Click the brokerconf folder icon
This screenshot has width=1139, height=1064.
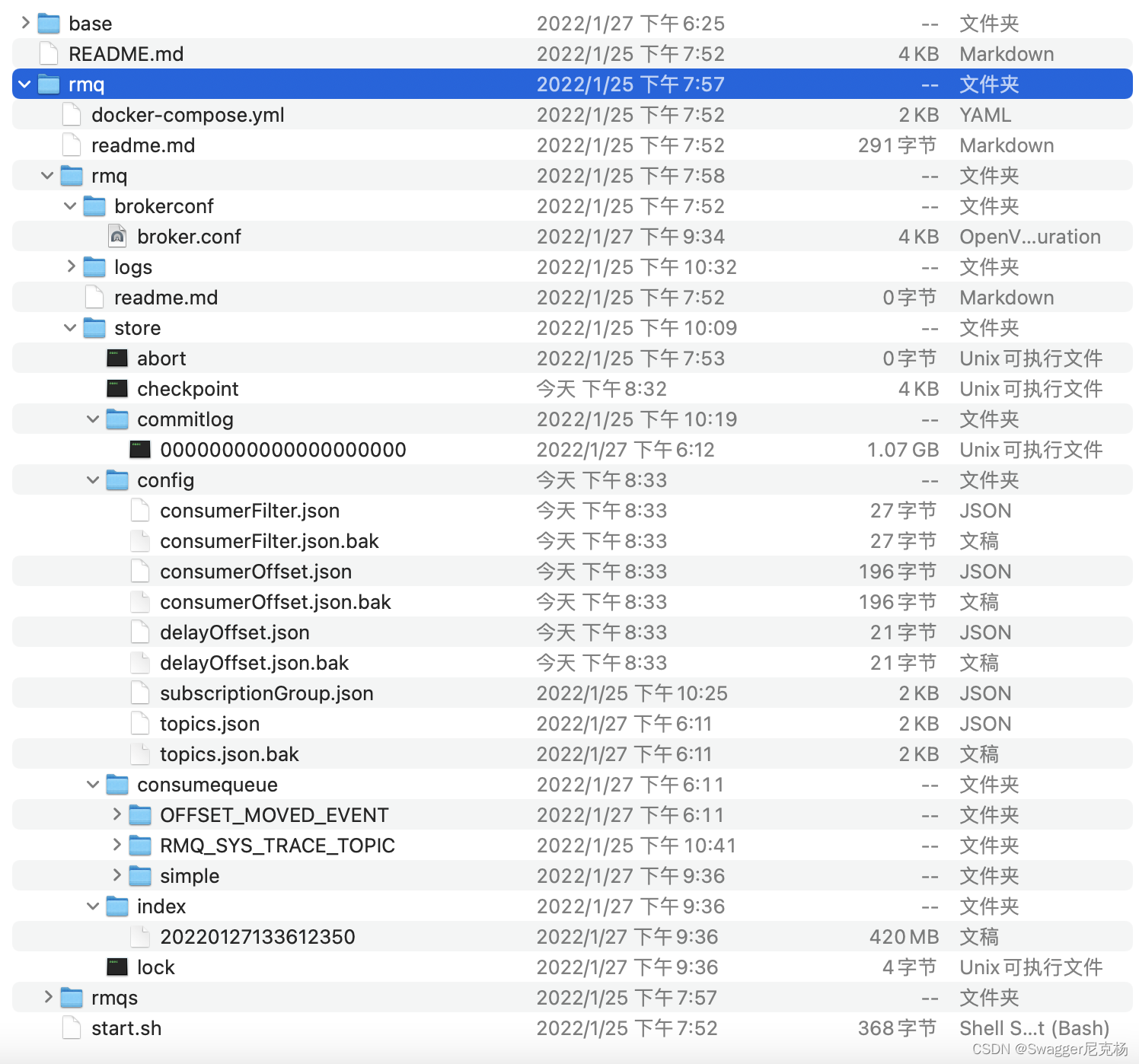[x=94, y=206]
